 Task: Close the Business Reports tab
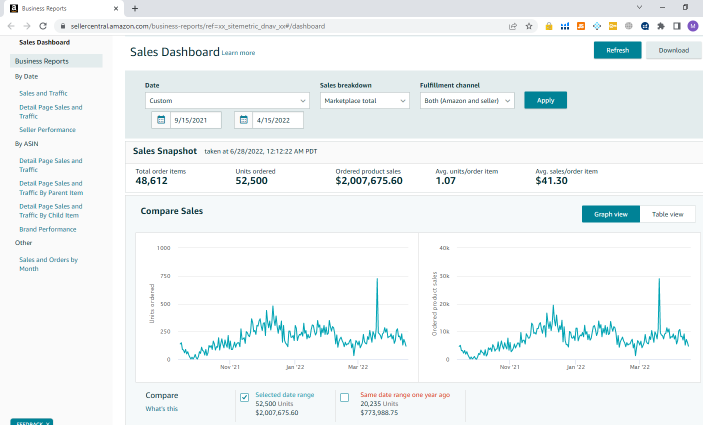pyautogui.click(x=116, y=8)
